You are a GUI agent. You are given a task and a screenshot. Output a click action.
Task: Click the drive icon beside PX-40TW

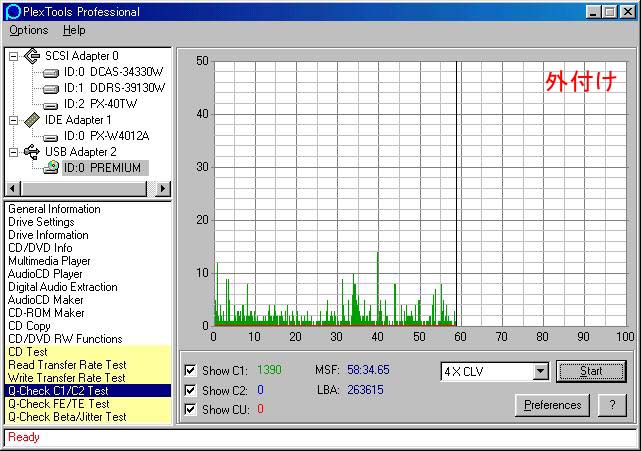[x=51, y=105]
